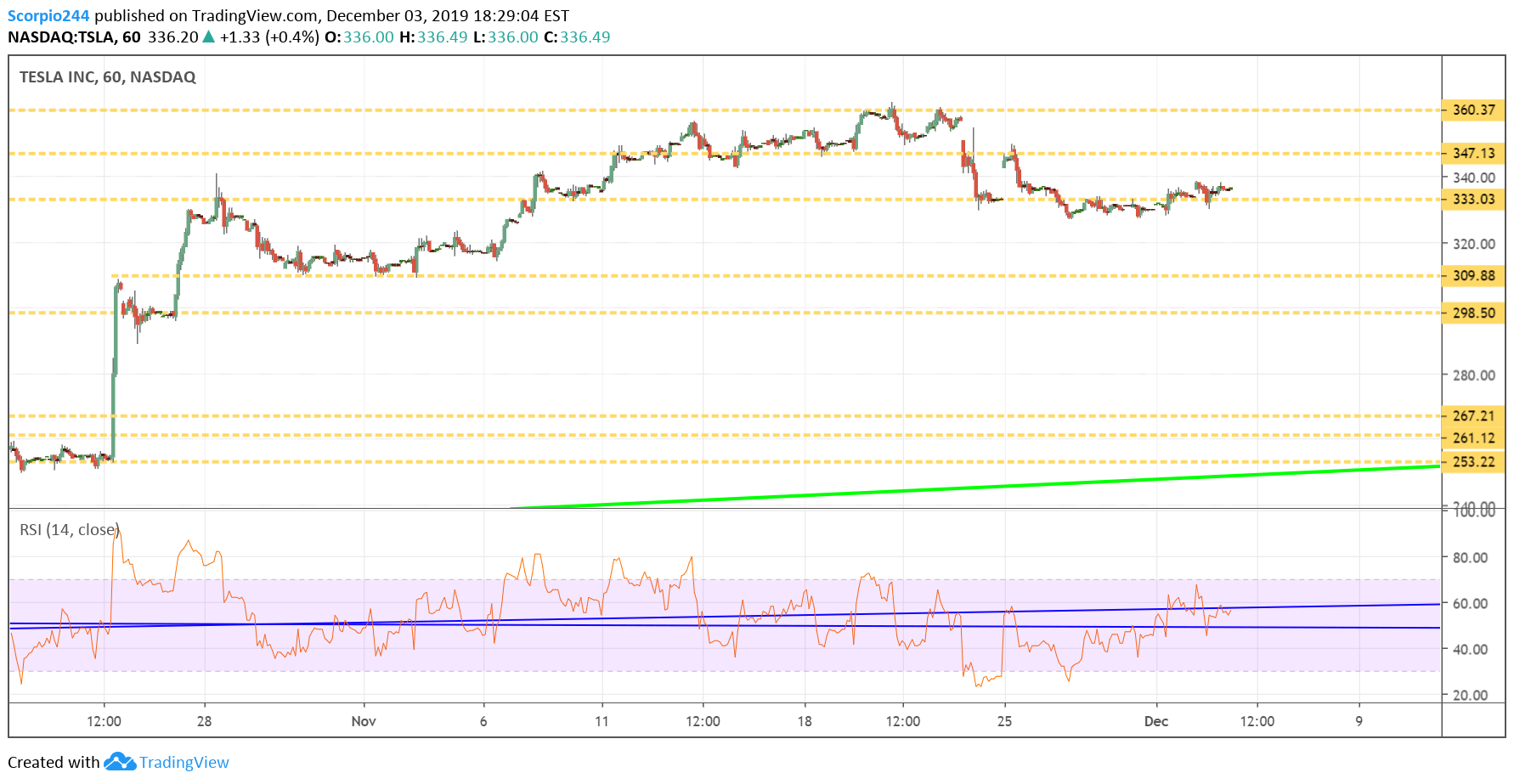Select the 347.13 price level label
Screen dimensions: 1514x784
[x=1473, y=153]
